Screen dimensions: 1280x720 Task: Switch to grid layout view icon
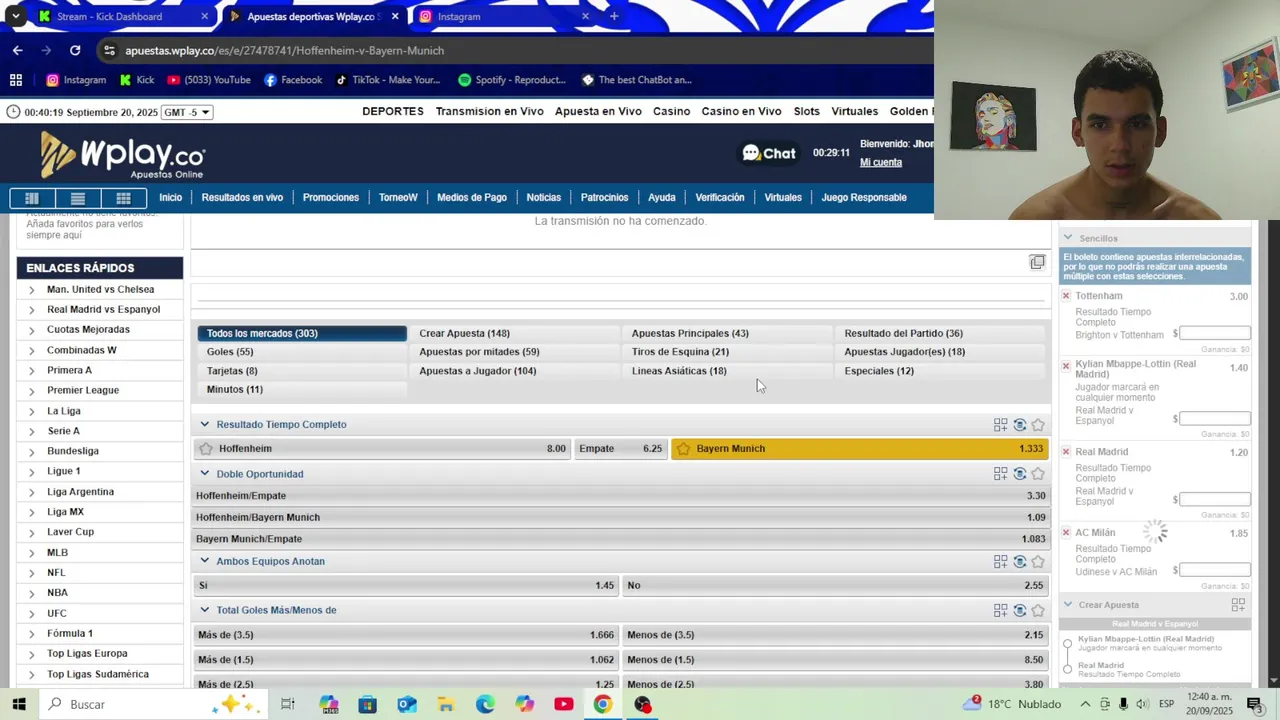point(124,198)
